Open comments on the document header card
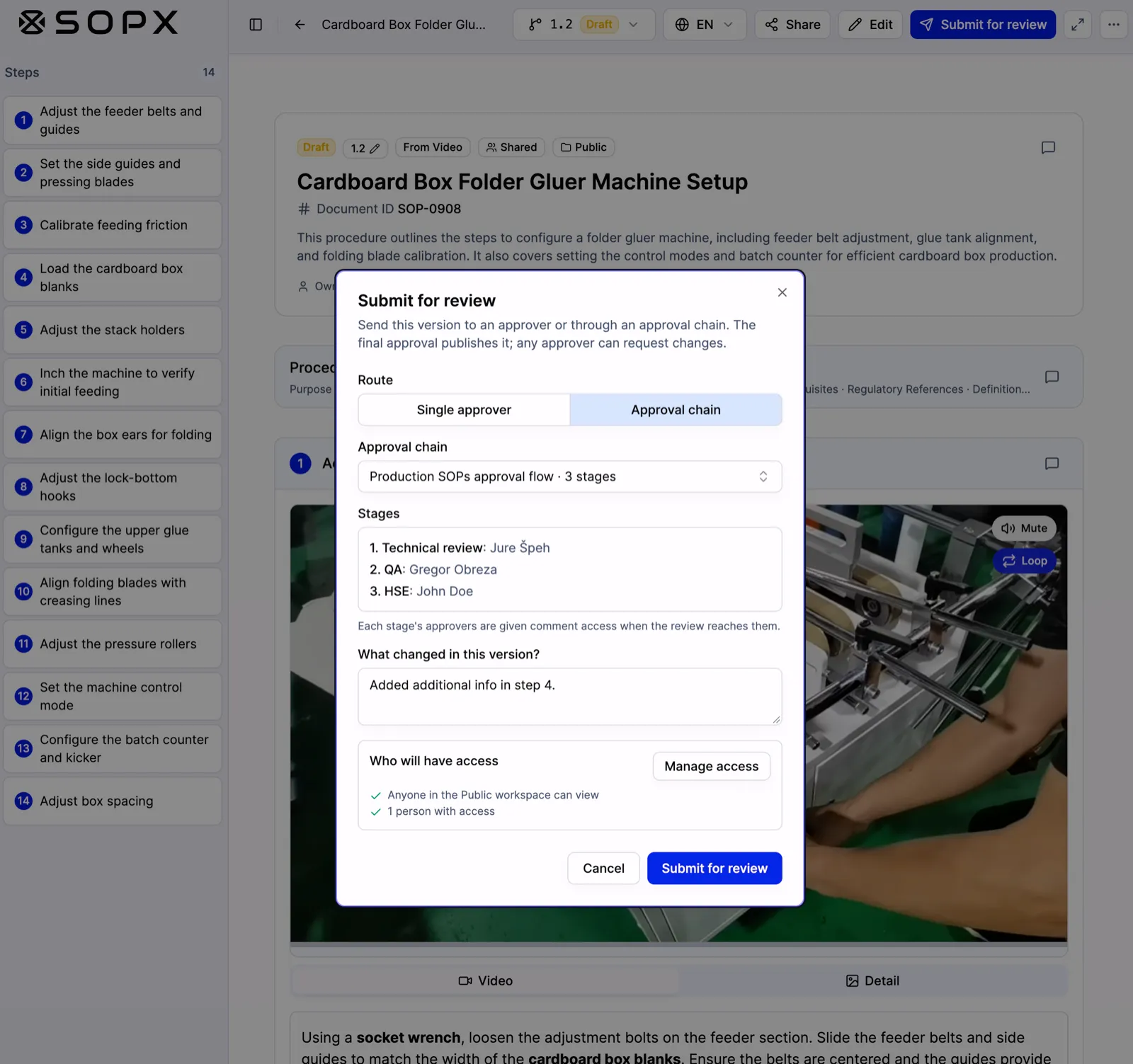 click(x=1048, y=147)
